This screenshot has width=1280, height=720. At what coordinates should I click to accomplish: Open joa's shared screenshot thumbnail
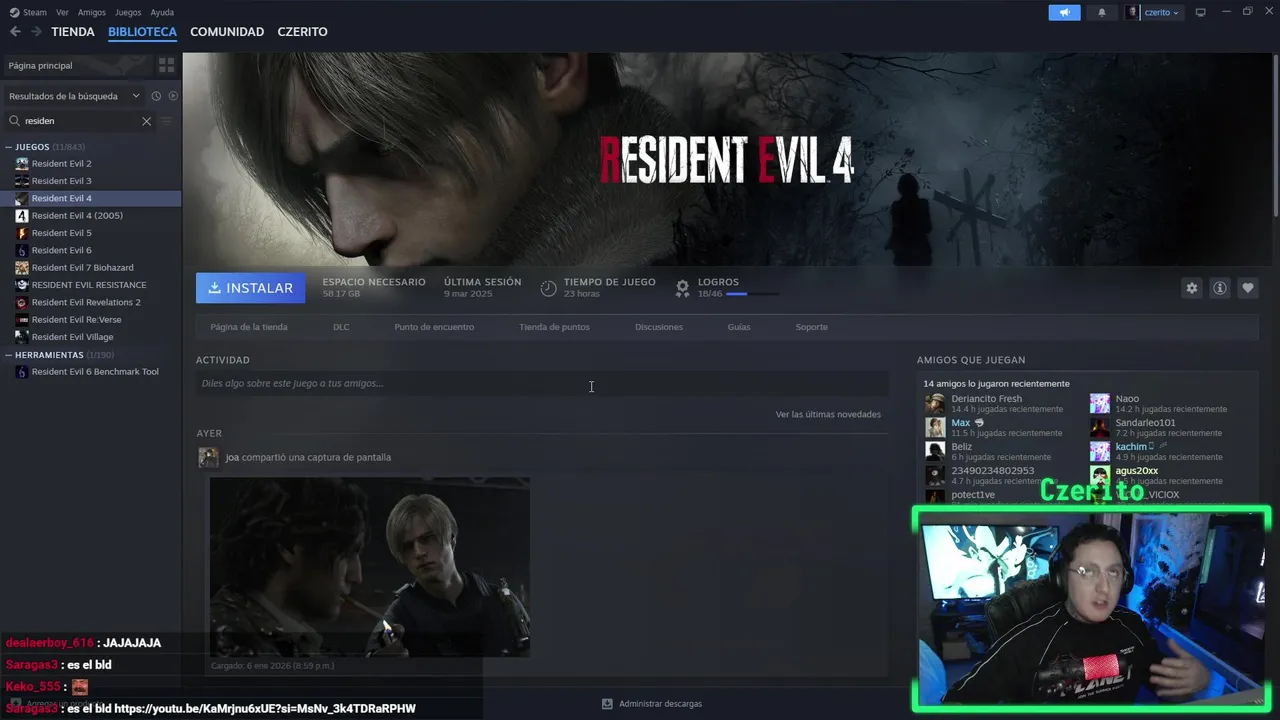[x=369, y=567]
